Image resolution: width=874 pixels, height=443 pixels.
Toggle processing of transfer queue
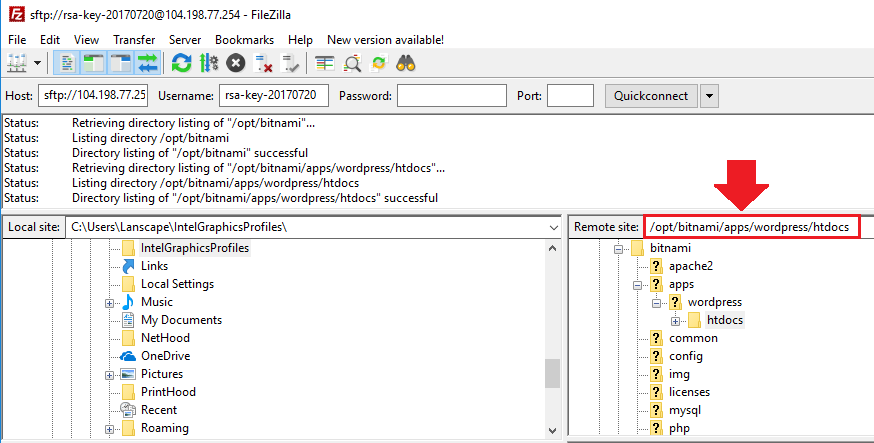point(208,63)
